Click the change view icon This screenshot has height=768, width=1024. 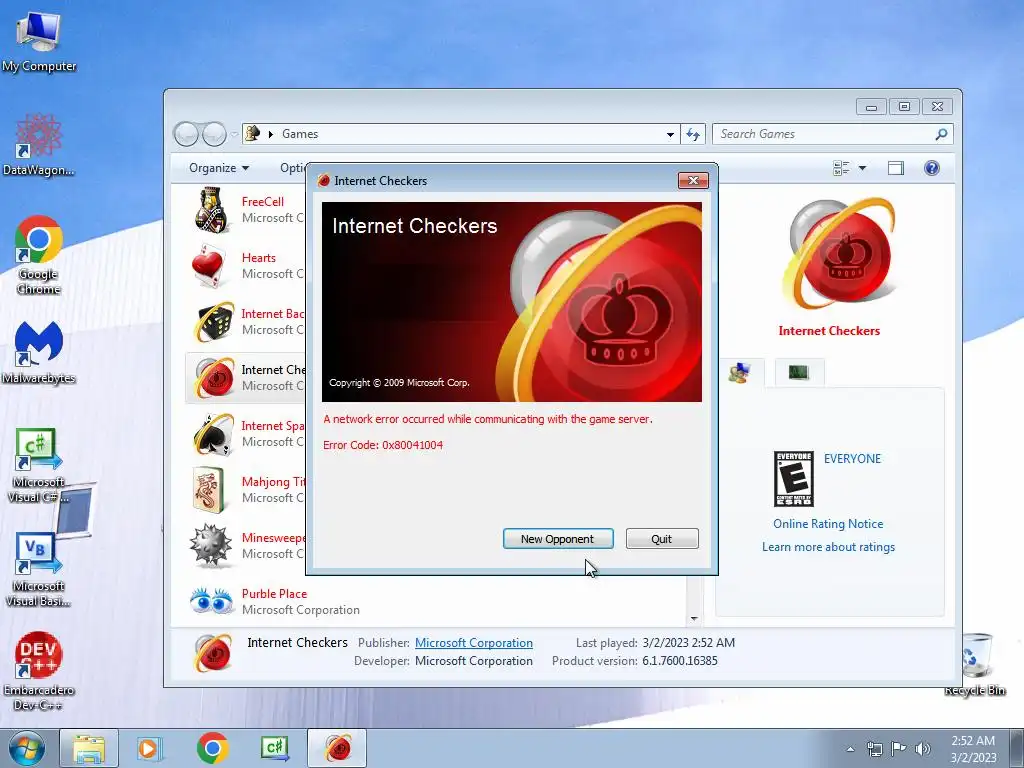(841, 168)
